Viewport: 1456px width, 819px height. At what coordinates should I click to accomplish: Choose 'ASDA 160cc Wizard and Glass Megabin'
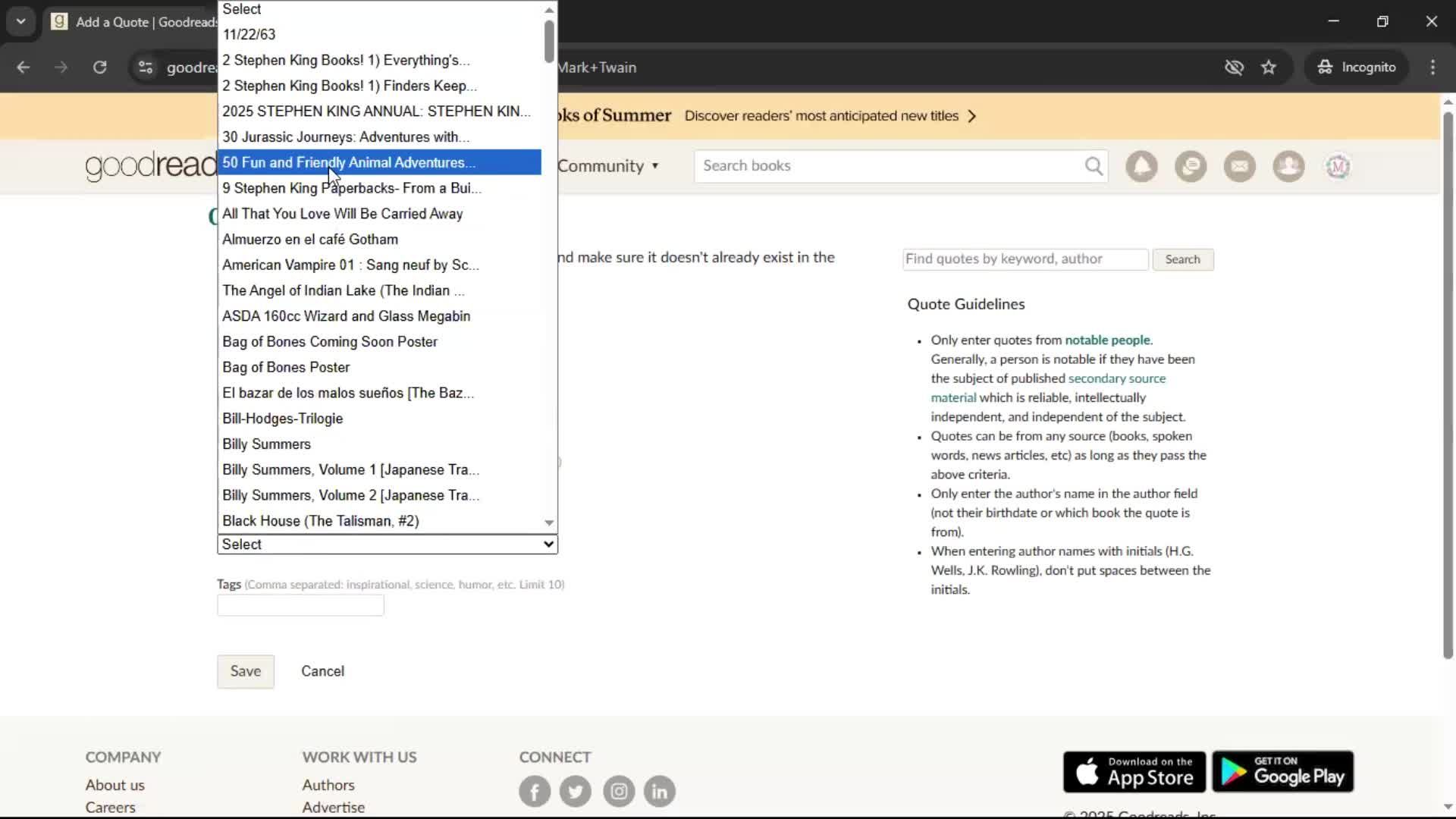380,316
